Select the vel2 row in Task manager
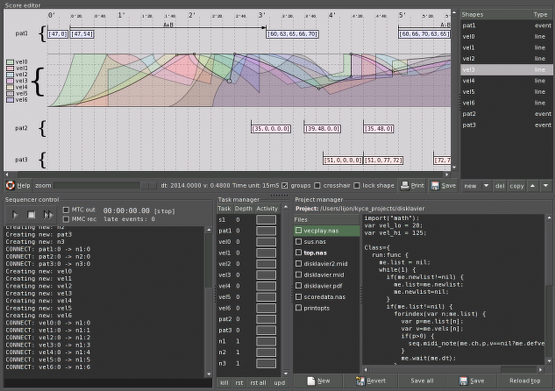 click(249, 264)
